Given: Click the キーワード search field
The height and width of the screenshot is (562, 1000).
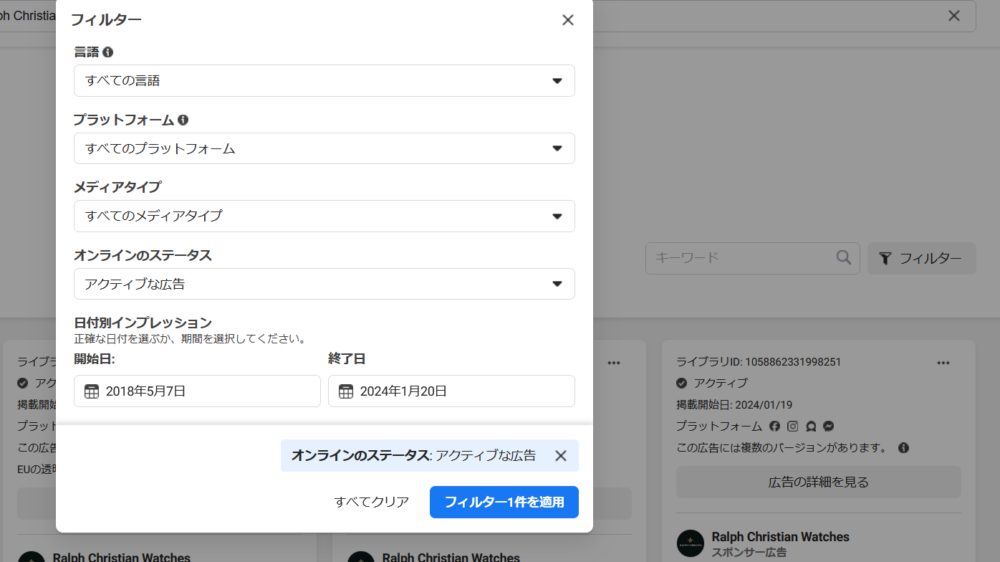Looking at the screenshot, I should [740, 258].
